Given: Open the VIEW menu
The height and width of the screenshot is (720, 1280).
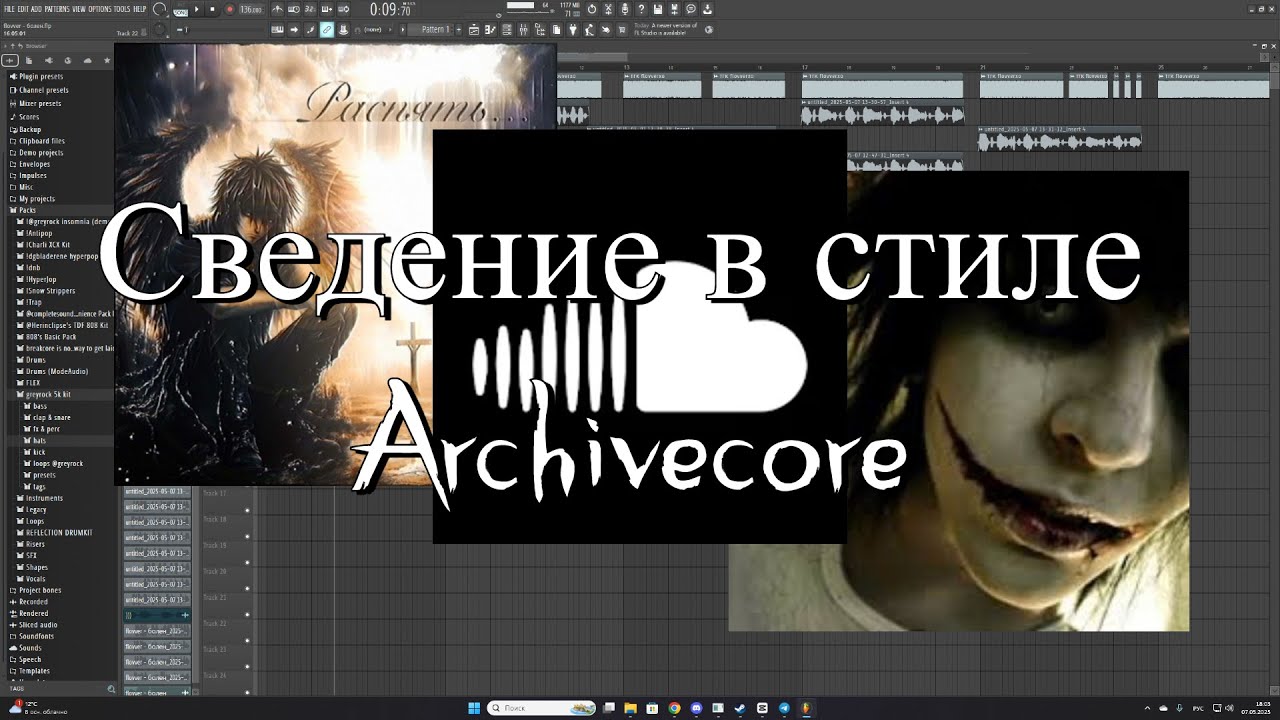Looking at the screenshot, I should [x=78, y=9].
